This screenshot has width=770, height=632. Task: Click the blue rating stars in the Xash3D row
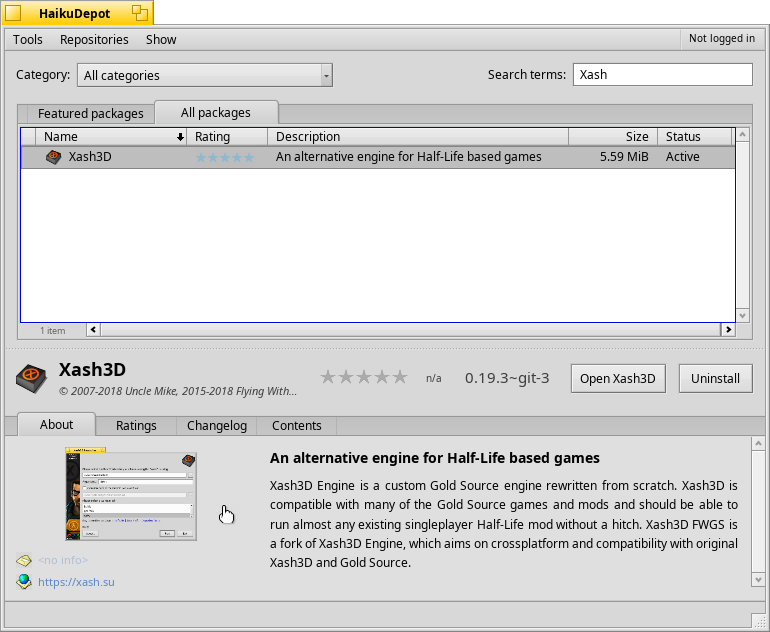click(225, 158)
